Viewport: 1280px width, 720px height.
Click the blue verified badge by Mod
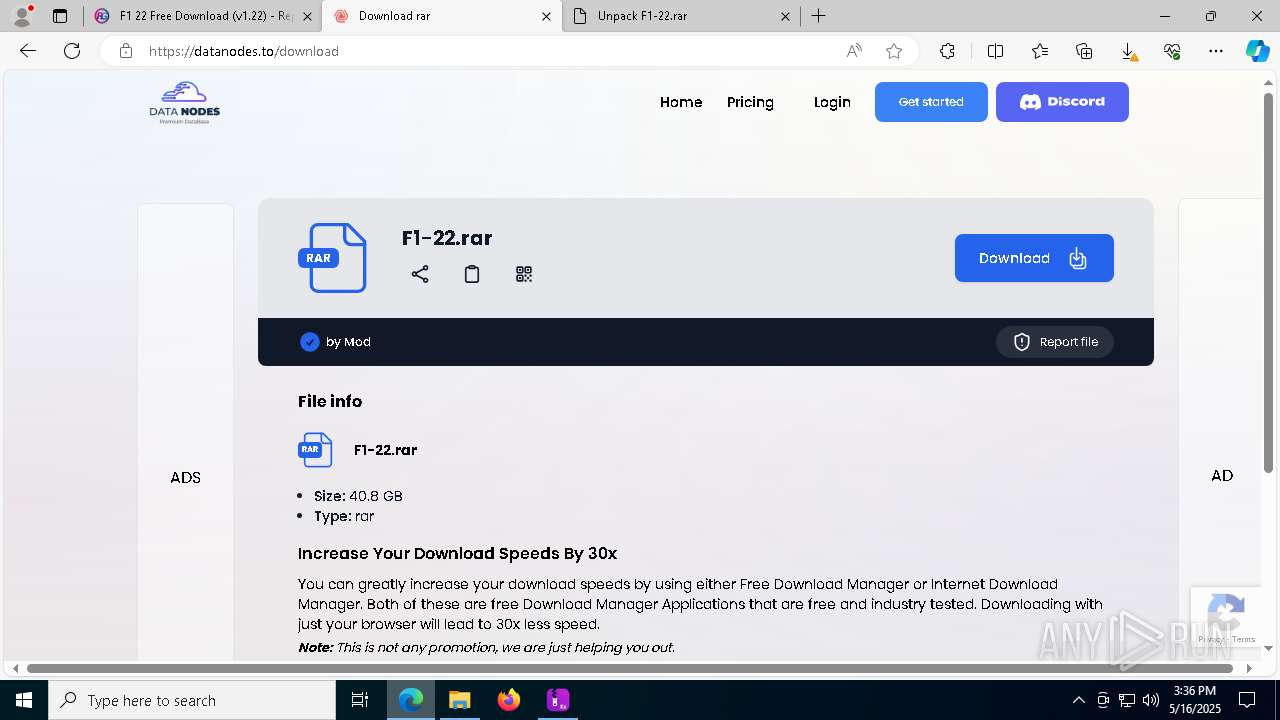point(309,342)
